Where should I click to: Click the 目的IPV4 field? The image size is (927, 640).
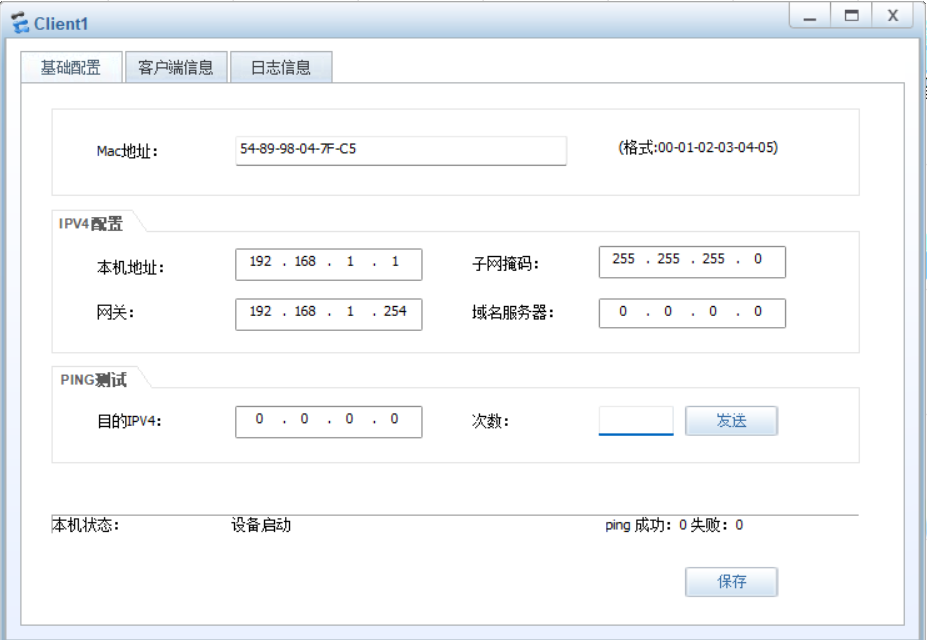pyautogui.click(x=329, y=422)
